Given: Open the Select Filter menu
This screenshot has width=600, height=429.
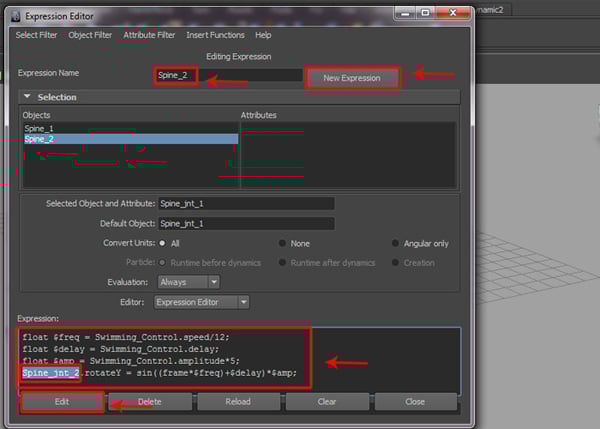Looking at the screenshot, I should coord(37,35).
